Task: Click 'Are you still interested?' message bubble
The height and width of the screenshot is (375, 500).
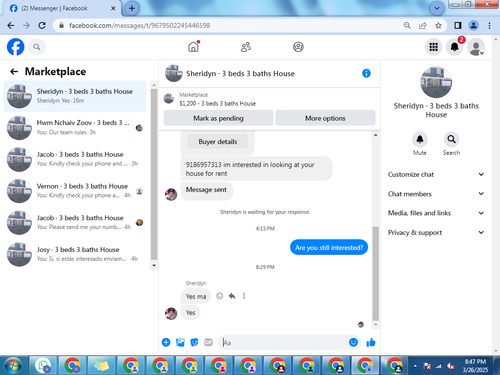Action: click(x=329, y=247)
